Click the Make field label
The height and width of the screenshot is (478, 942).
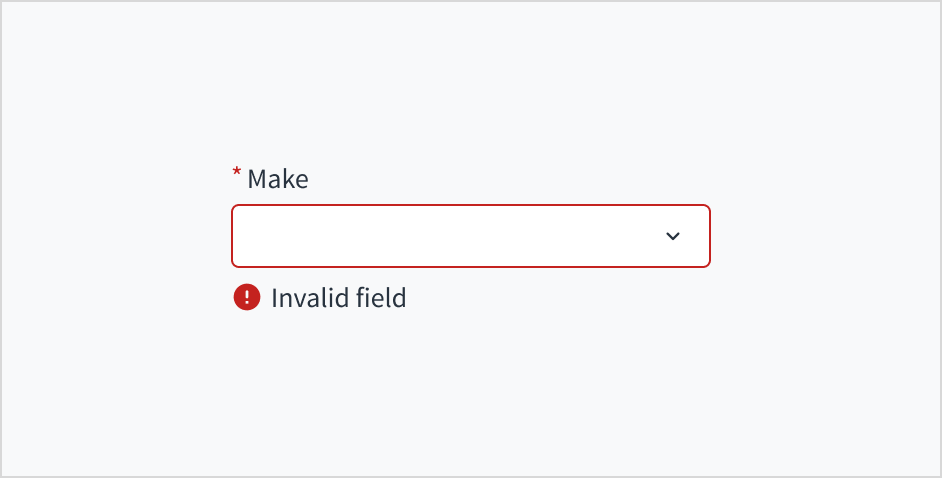(278, 179)
